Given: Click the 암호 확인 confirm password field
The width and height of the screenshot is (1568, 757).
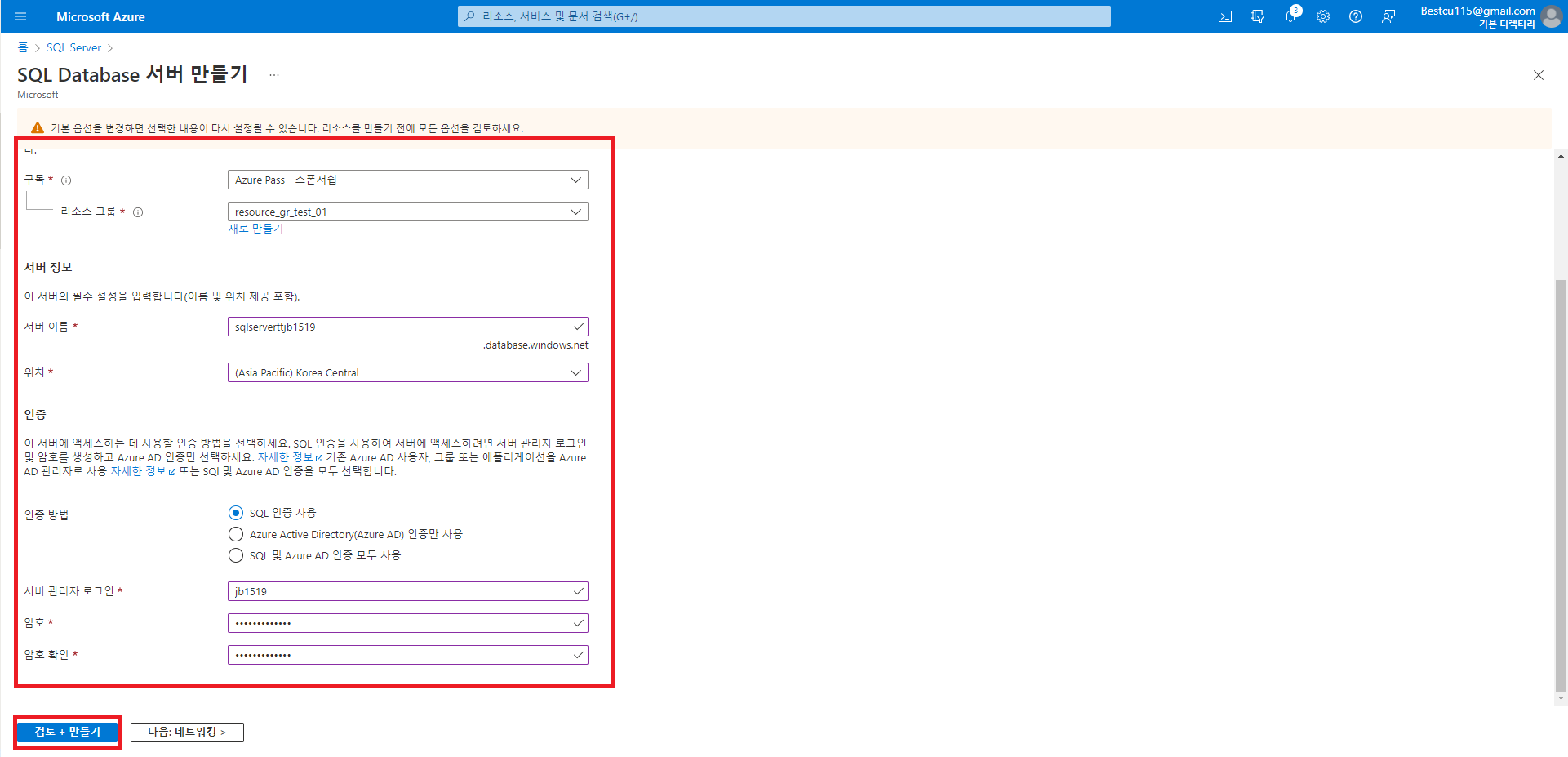Looking at the screenshot, I should (x=408, y=655).
